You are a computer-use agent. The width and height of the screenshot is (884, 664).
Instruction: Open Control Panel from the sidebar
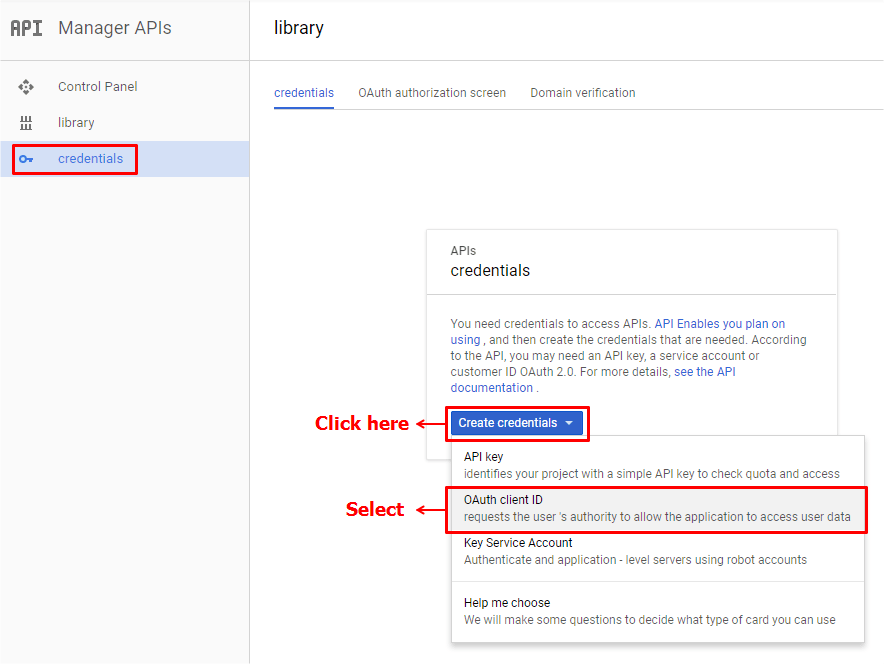(97, 87)
